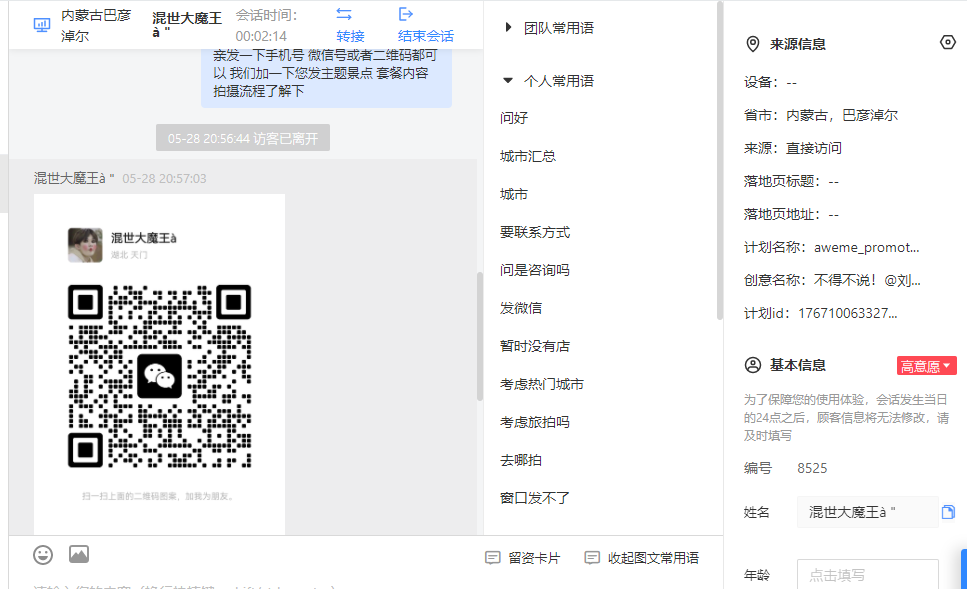Click the 收起图文常用语 icon
The height and width of the screenshot is (589, 967).
[592, 558]
